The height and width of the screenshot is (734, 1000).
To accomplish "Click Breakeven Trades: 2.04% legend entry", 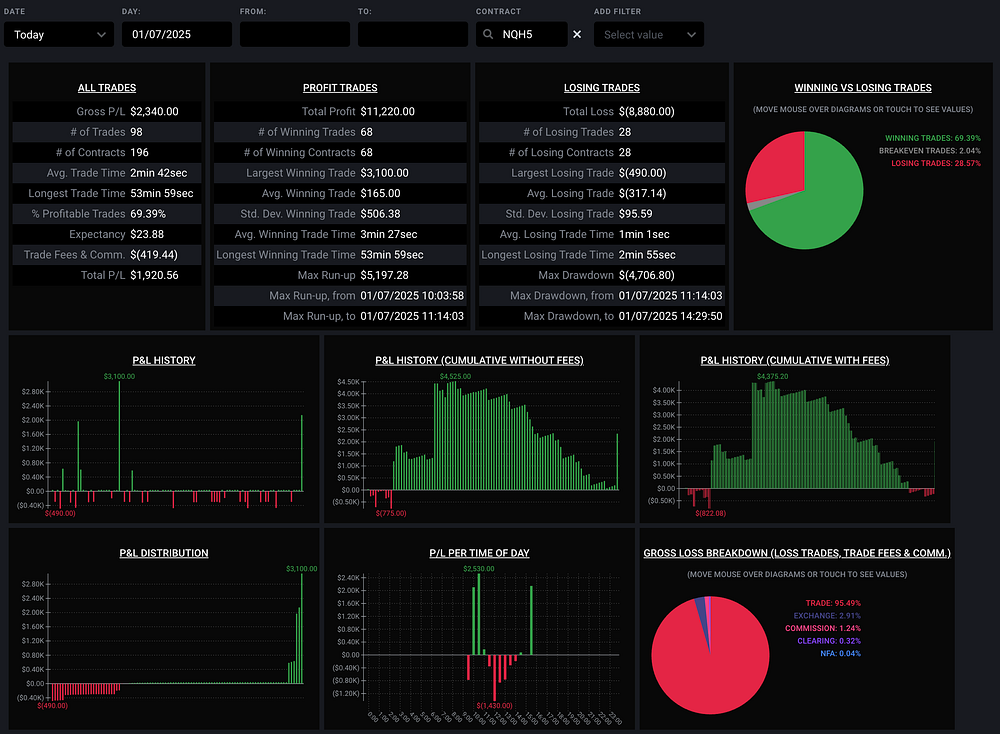I will (929, 151).
